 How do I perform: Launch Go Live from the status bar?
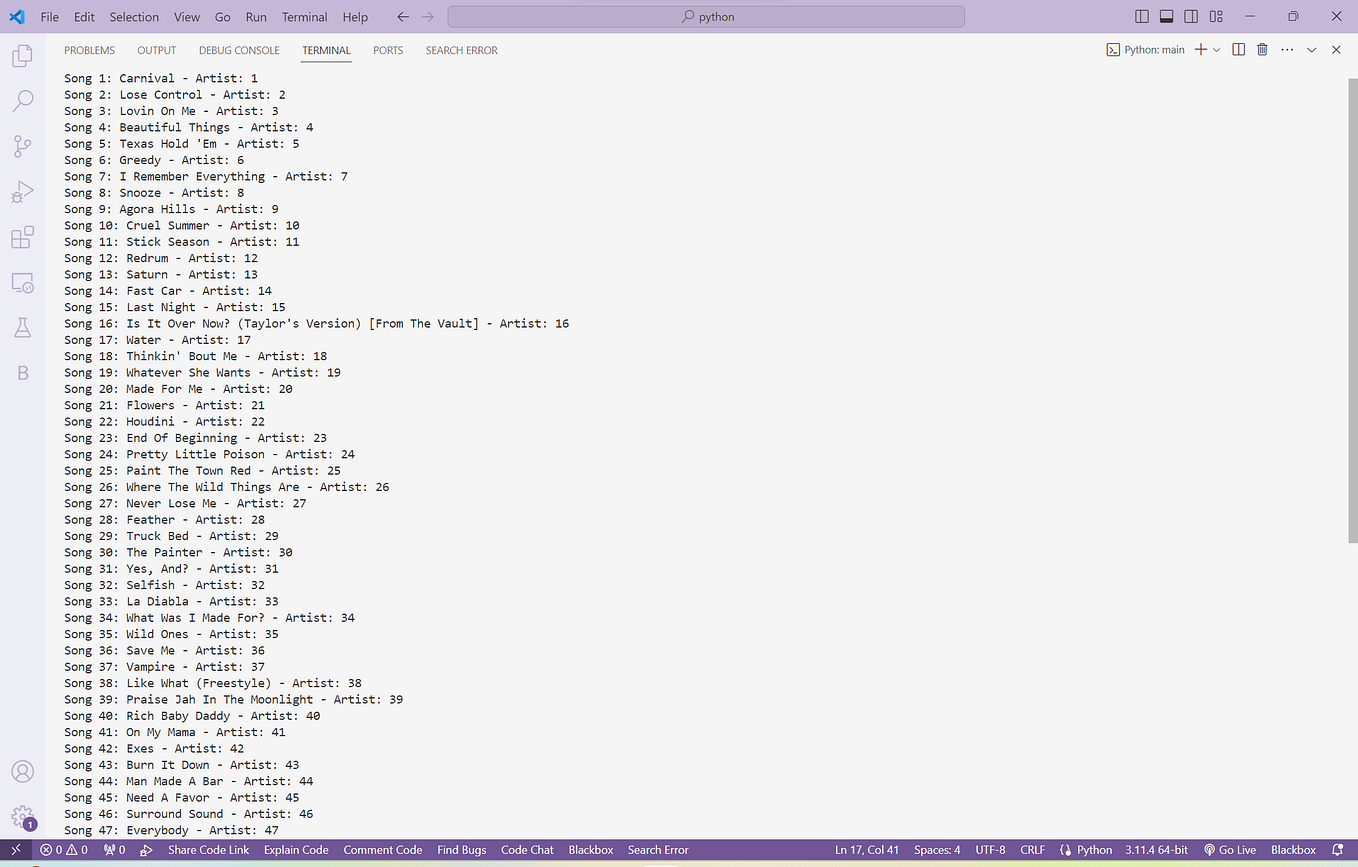[1229, 849]
